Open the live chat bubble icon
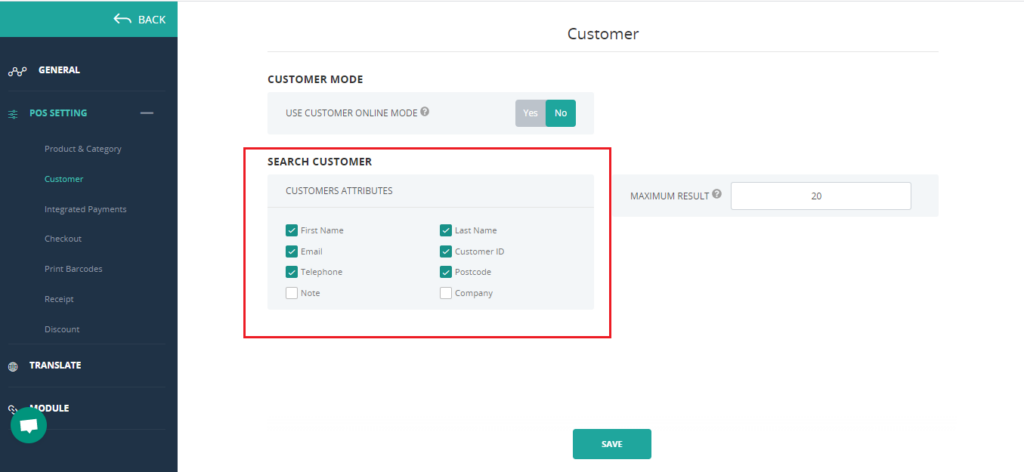The width and height of the screenshot is (1024, 472). point(28,426)
